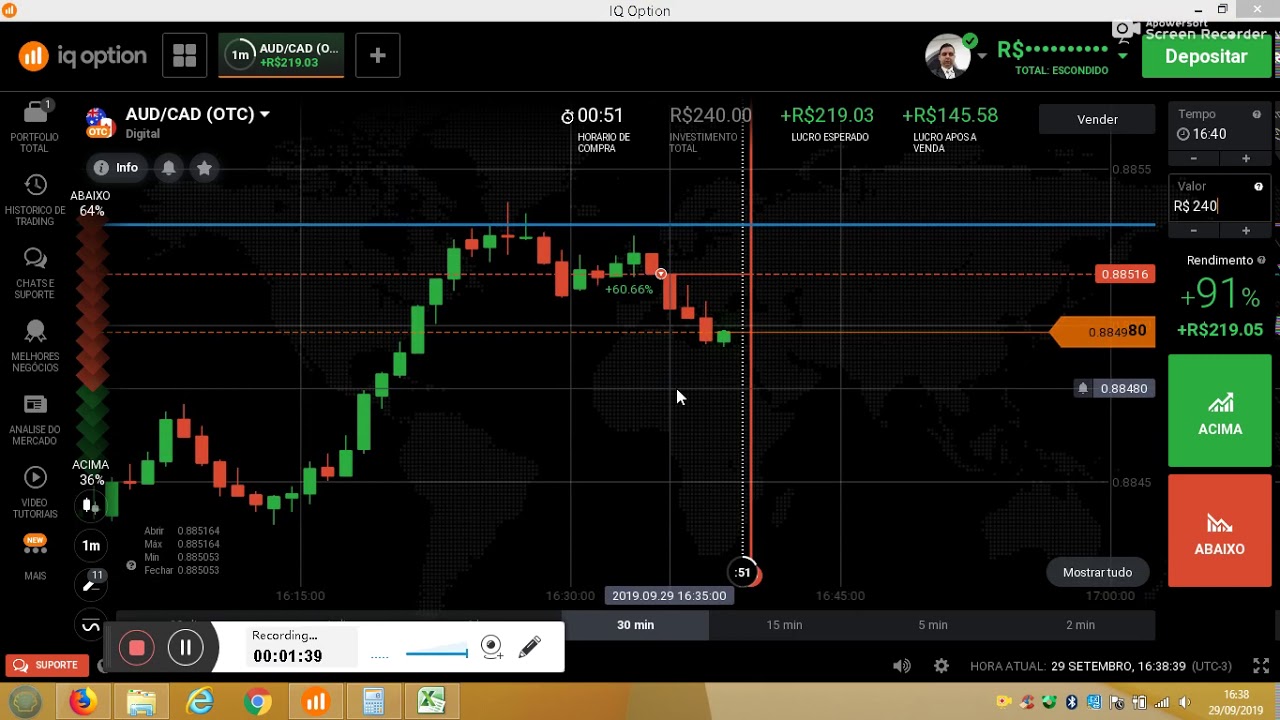The height and width of the screenshot is (720, 1280).
Task: Stop the screen recording
Action: [137, 648]
